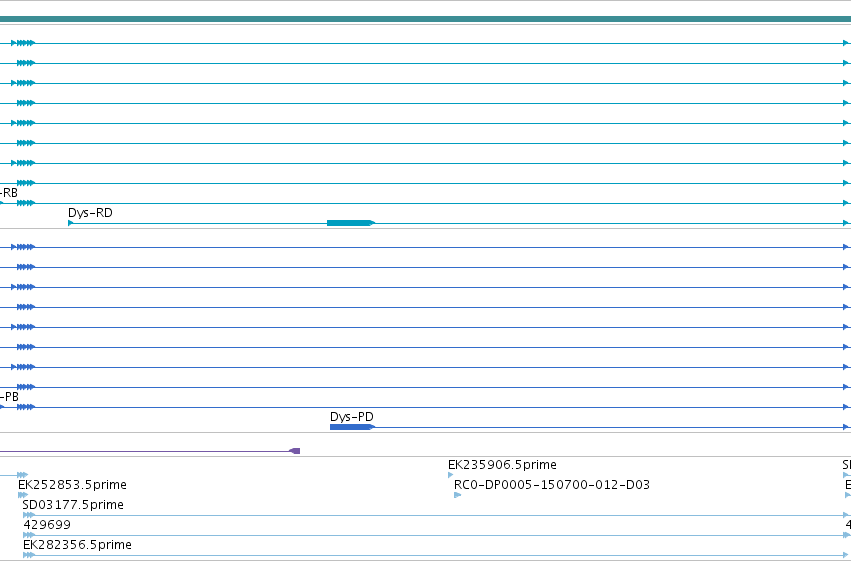Click the arrowhead cluster below SD03177.5prime
Viewport: 851px width, 561px height.
point(29,515)
